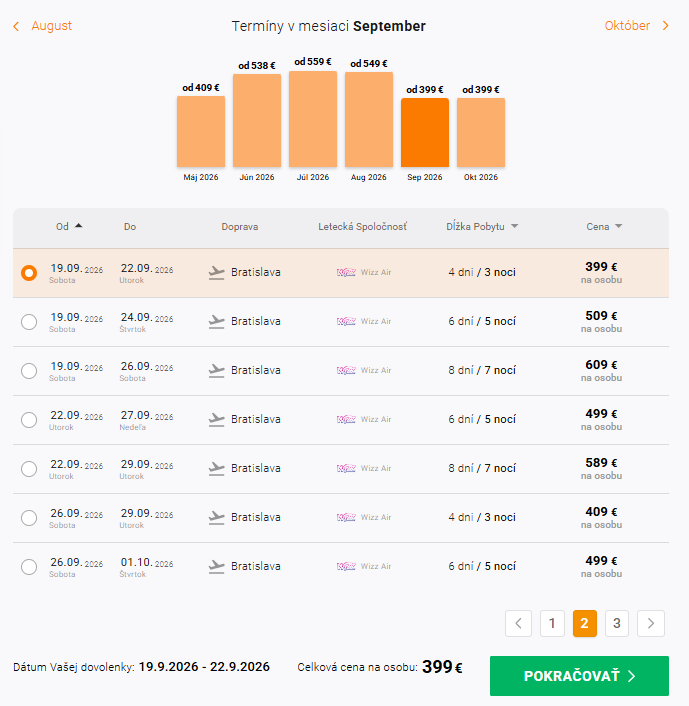Sort by Cena column arrow

(618, 227)
